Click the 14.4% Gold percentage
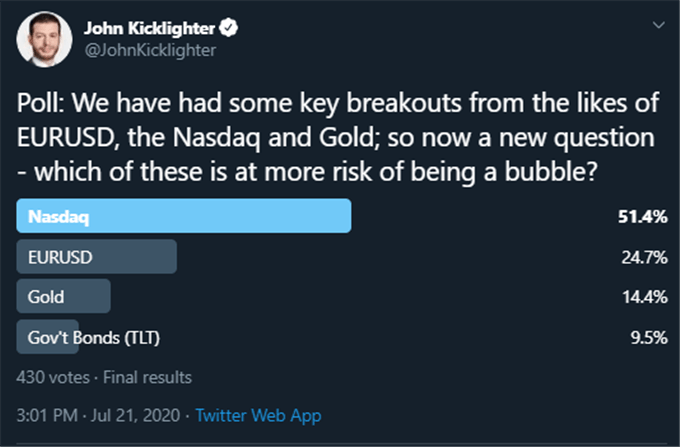This screenshot has width=680, height=447. [x=644, y=297]
